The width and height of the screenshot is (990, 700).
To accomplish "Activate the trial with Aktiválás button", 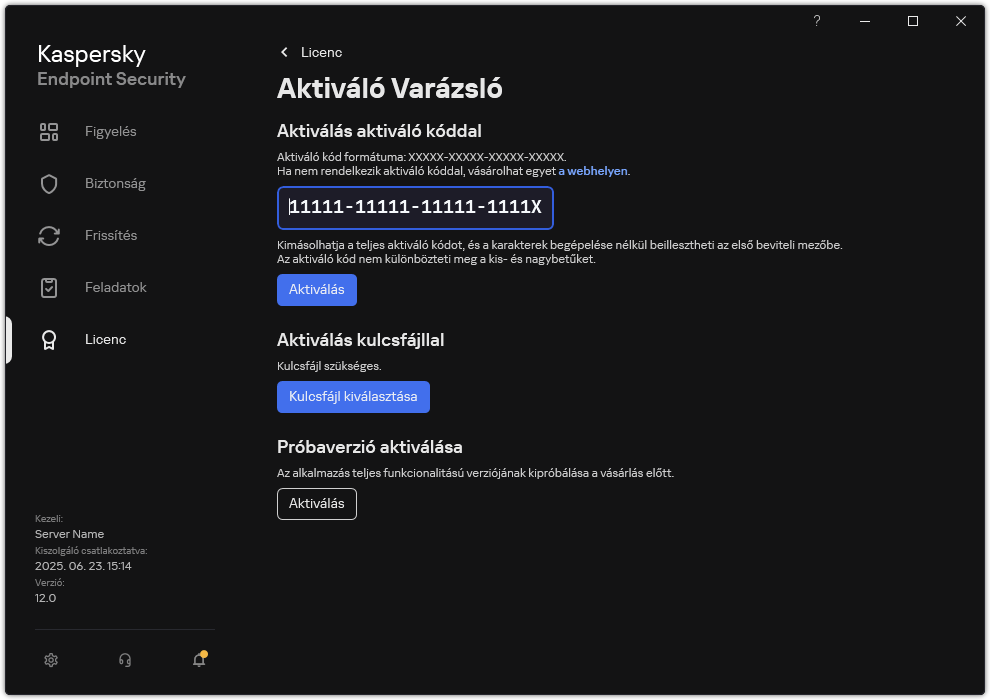I will (316, 504).
